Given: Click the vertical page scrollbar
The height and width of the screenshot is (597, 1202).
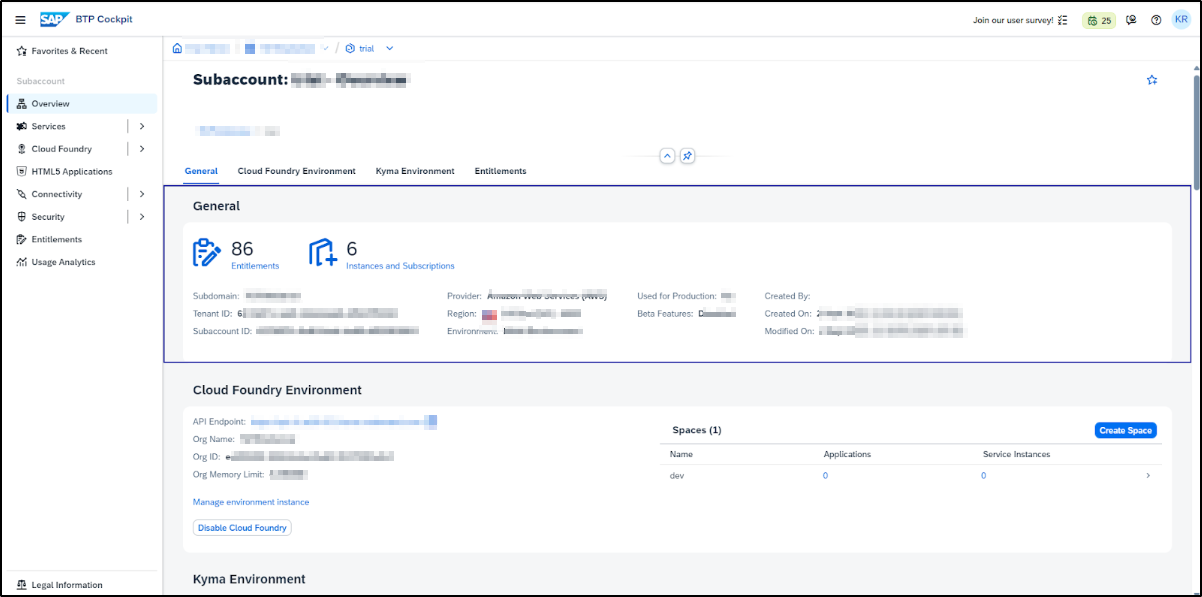Looking at the screenshot, I should [x=1195, y=110].
